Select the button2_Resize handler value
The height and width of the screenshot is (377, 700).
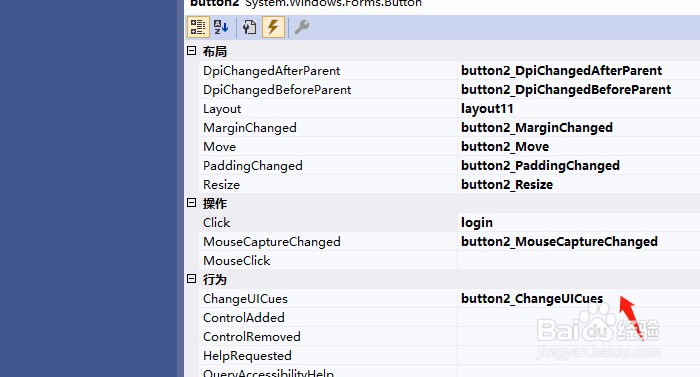coord(507,184)
